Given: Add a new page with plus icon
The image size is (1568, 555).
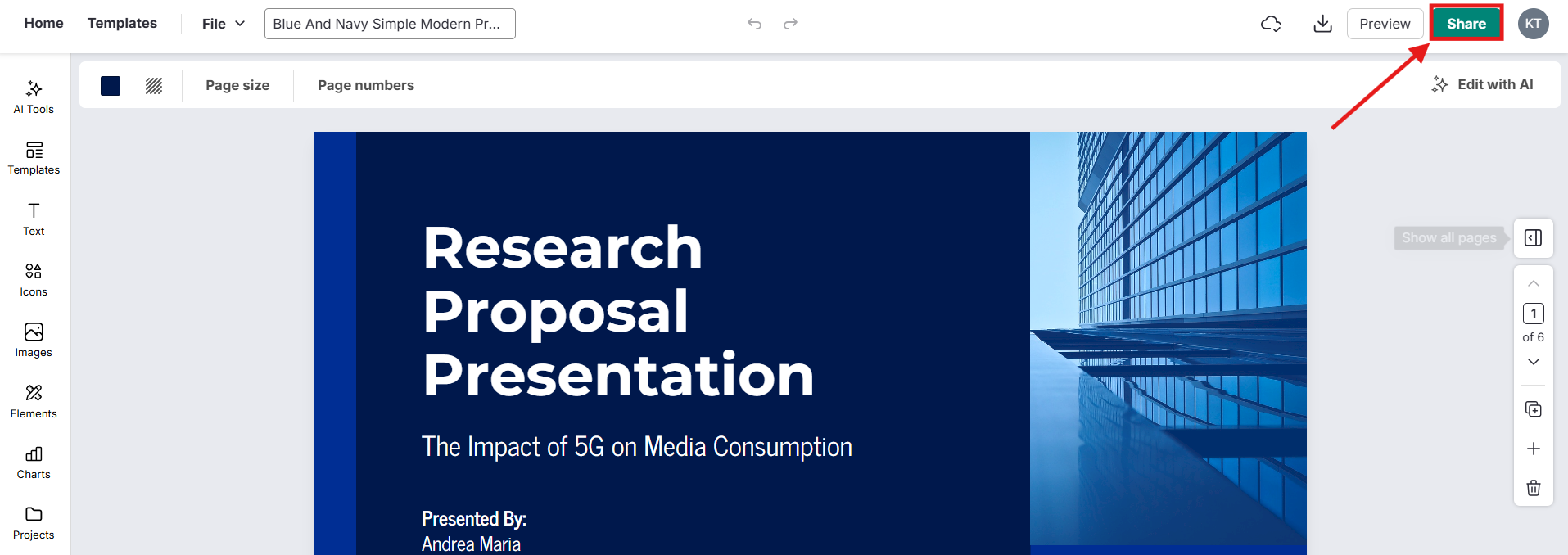Looking at the screenshot, I should click(x=1534, y=449).
